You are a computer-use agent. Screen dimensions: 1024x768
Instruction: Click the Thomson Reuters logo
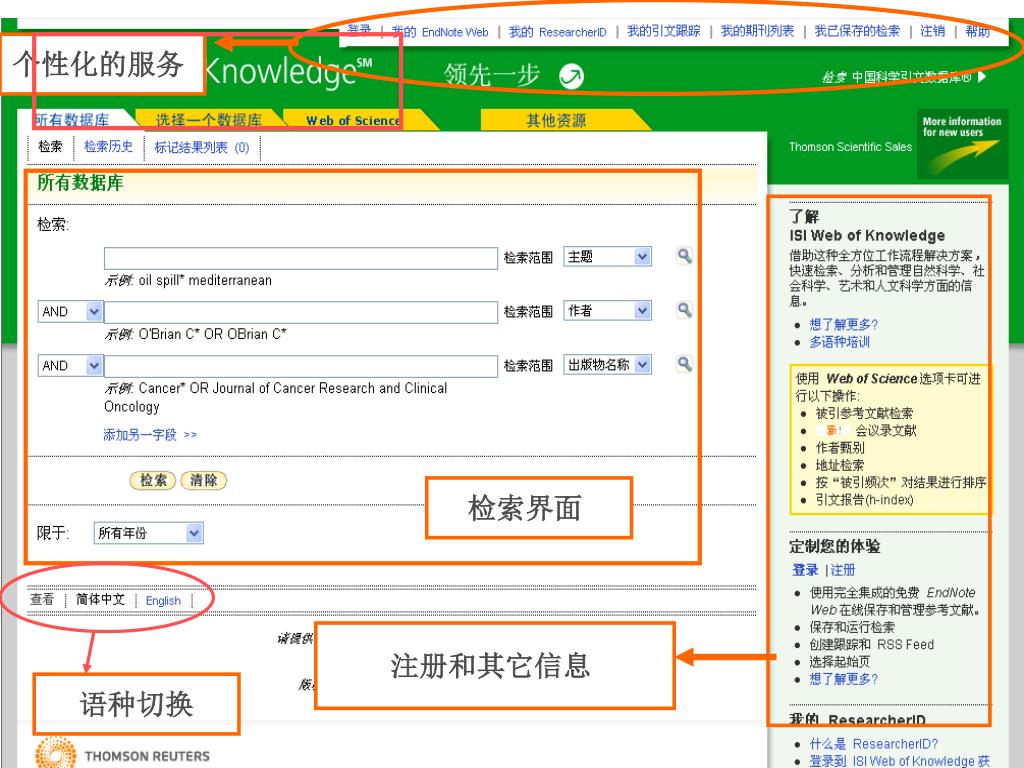(123, 753)
